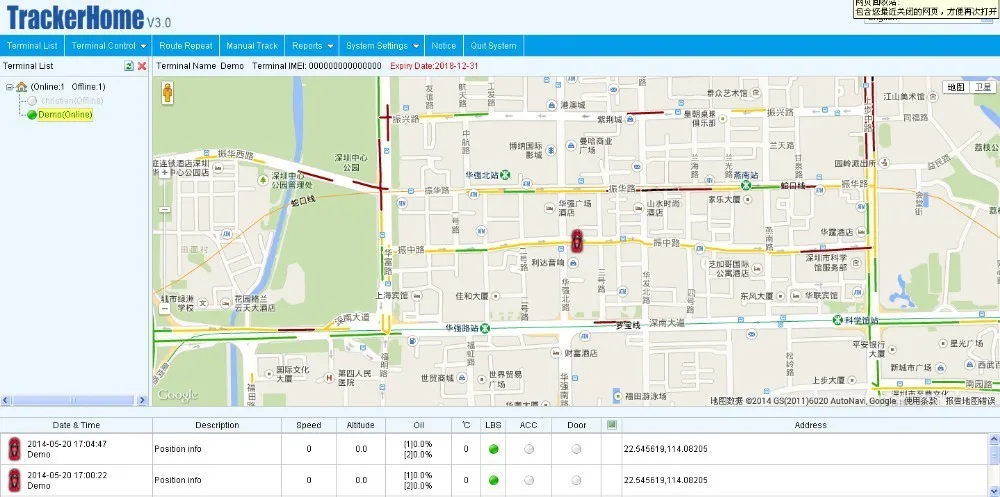Open the Terminal Control menu
The width and height of the screenshot is (1000, 497).
109,46
